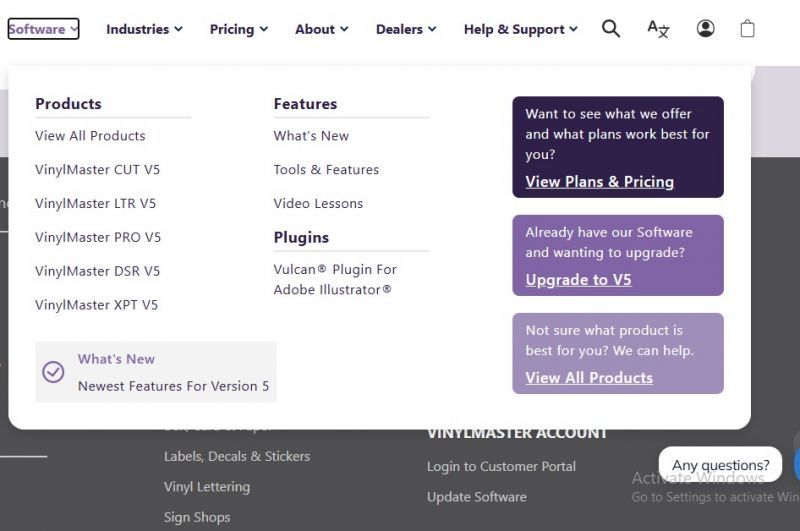Click the Upgrade to V5 link
Viewport: 800px width, 531px height.
(578, 280)
